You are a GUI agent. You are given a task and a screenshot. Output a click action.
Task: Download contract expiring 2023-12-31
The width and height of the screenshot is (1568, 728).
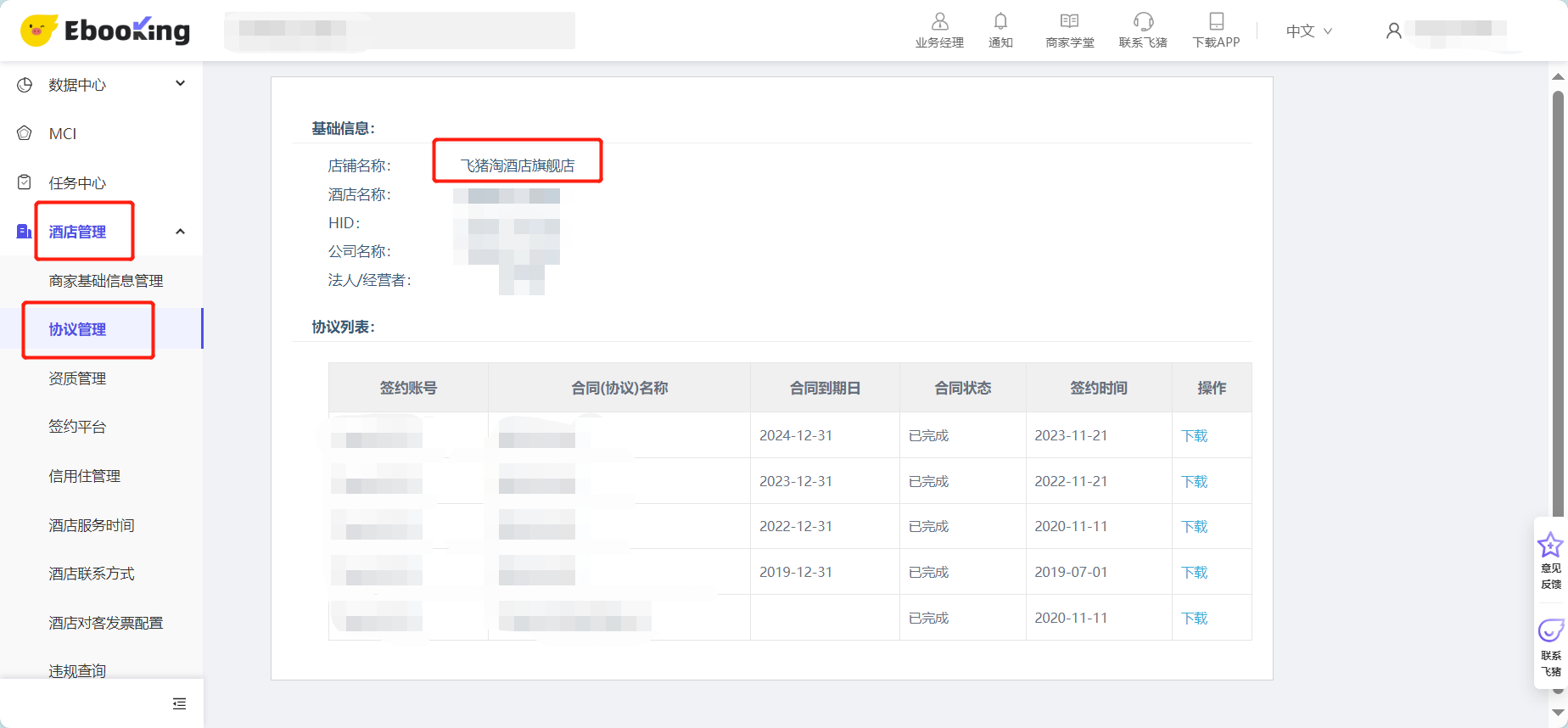pyautogui.click(x=1194, y=482)
